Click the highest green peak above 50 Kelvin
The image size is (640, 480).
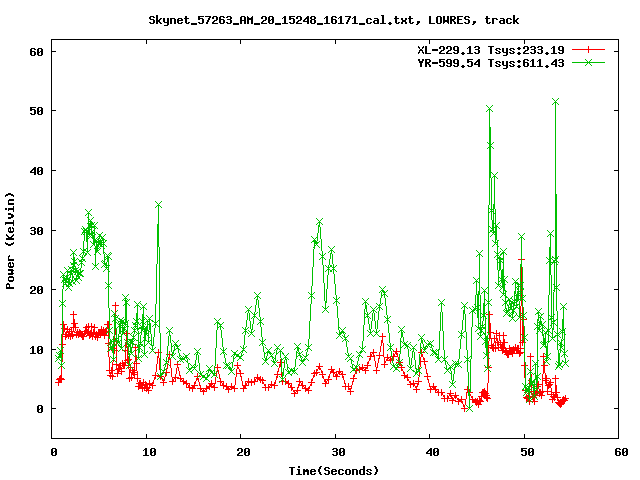pos(555,102)
